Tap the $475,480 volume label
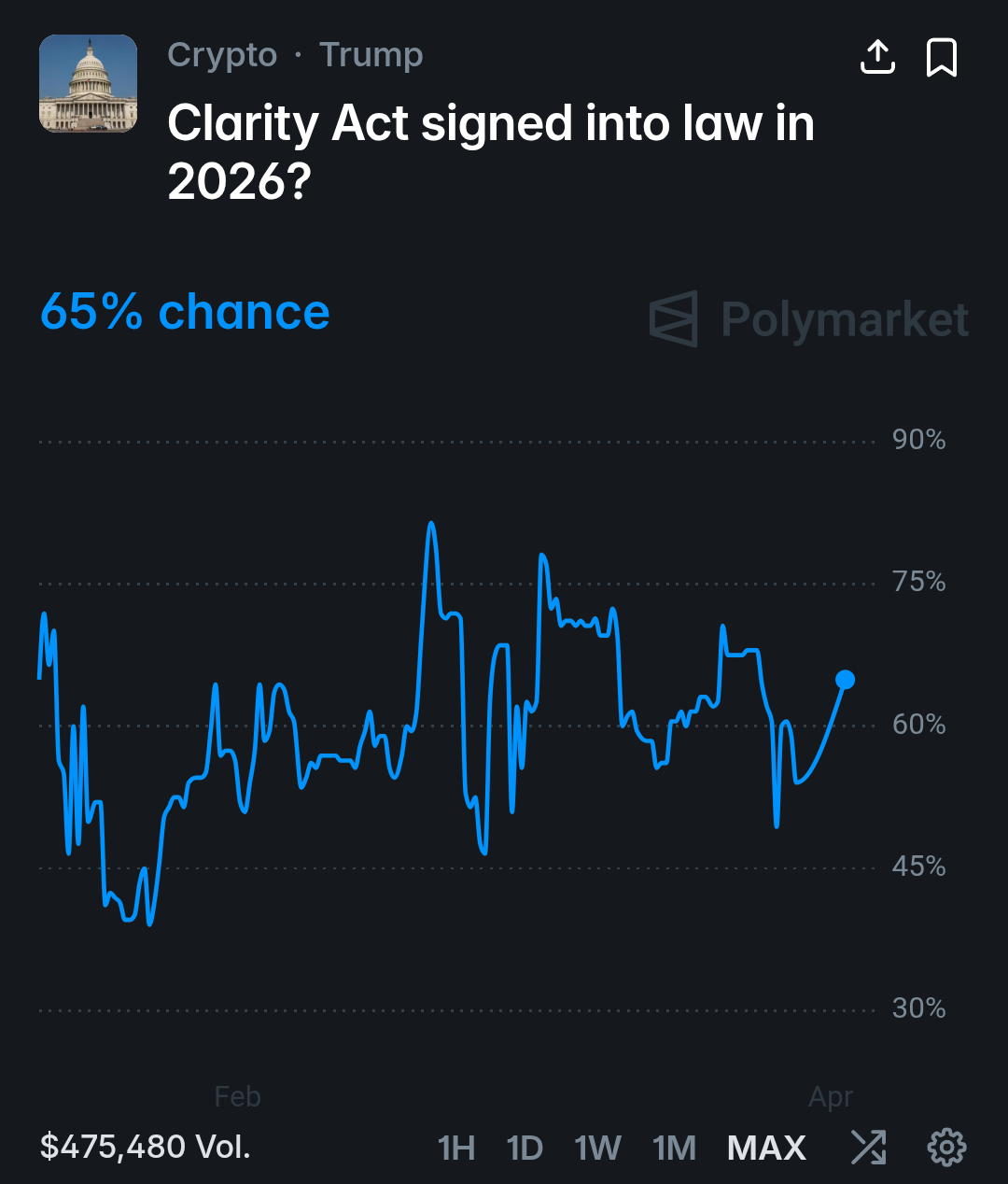Viewport: 1008px width, 1184px height. 146,1146
